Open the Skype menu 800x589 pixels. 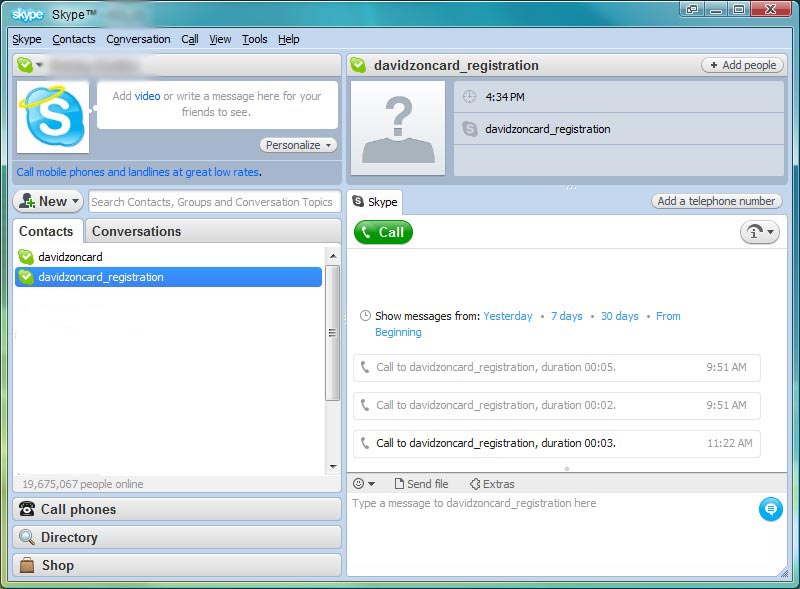[27, 39]
